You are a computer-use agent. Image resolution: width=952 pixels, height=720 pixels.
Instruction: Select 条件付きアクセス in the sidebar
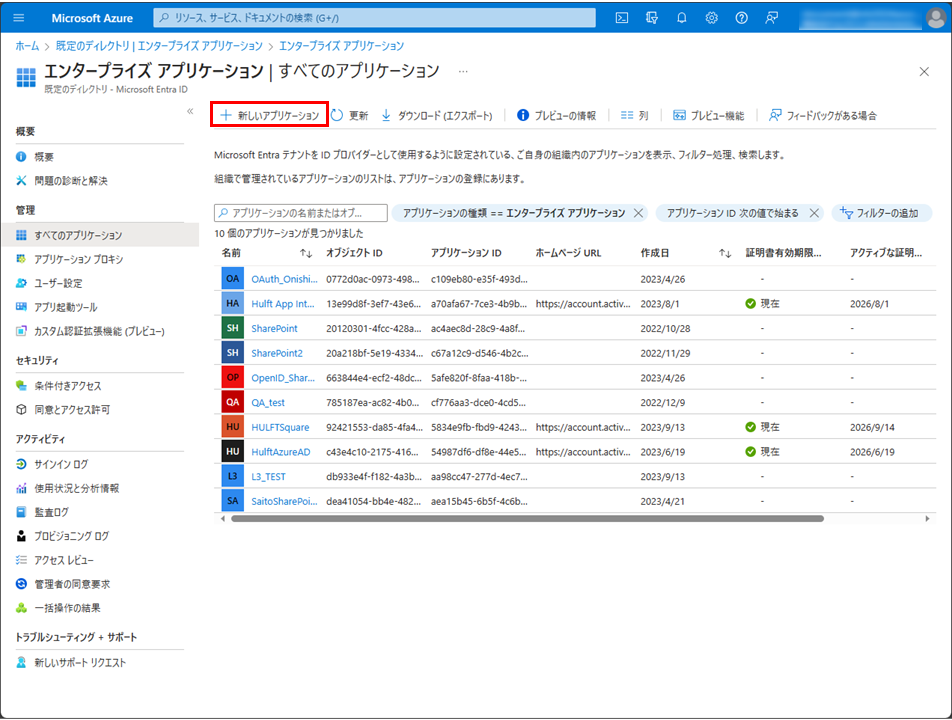point(67,386)
